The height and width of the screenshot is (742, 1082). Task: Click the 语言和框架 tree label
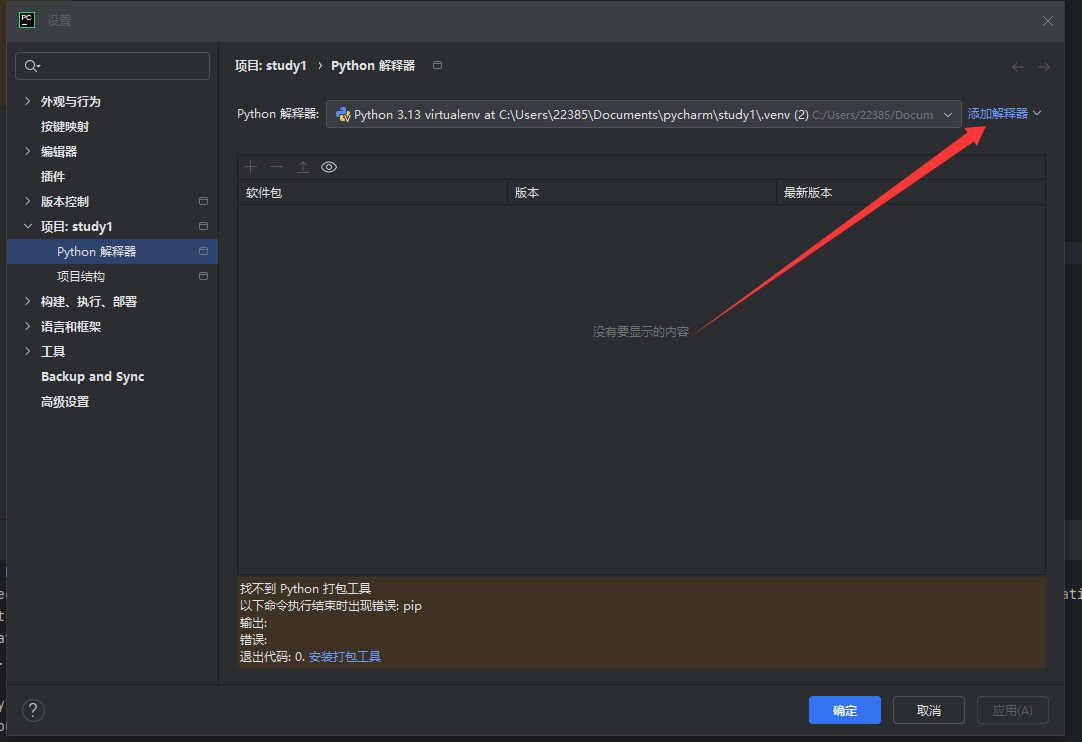pos(70,326)
